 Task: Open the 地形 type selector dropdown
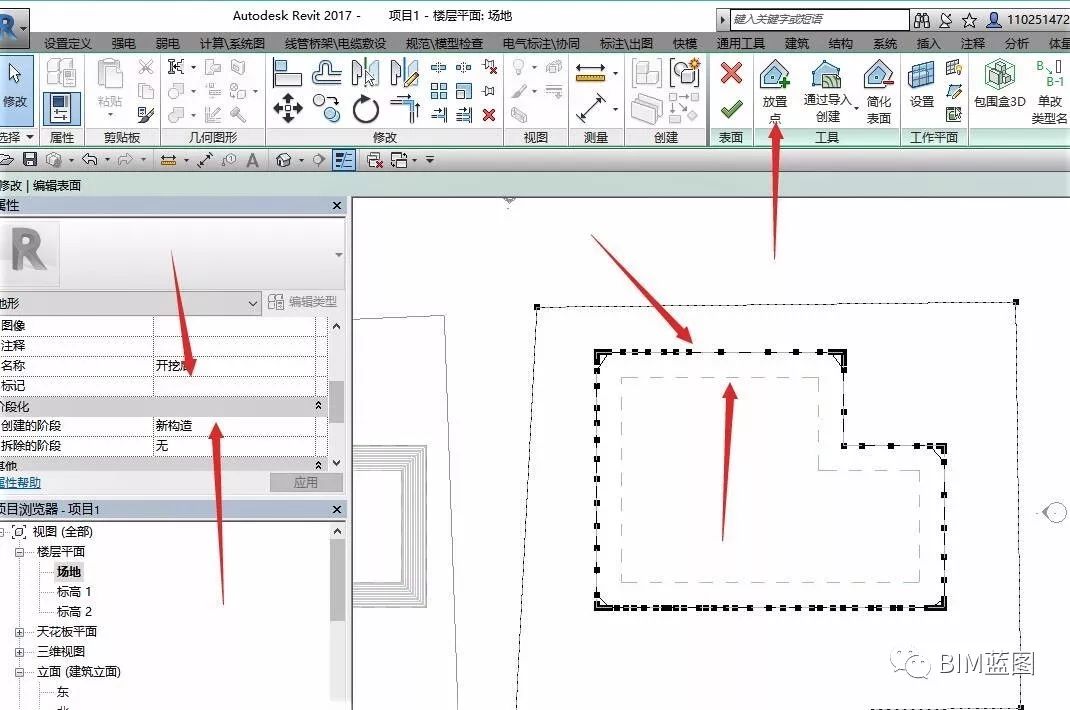click(252, 302)
